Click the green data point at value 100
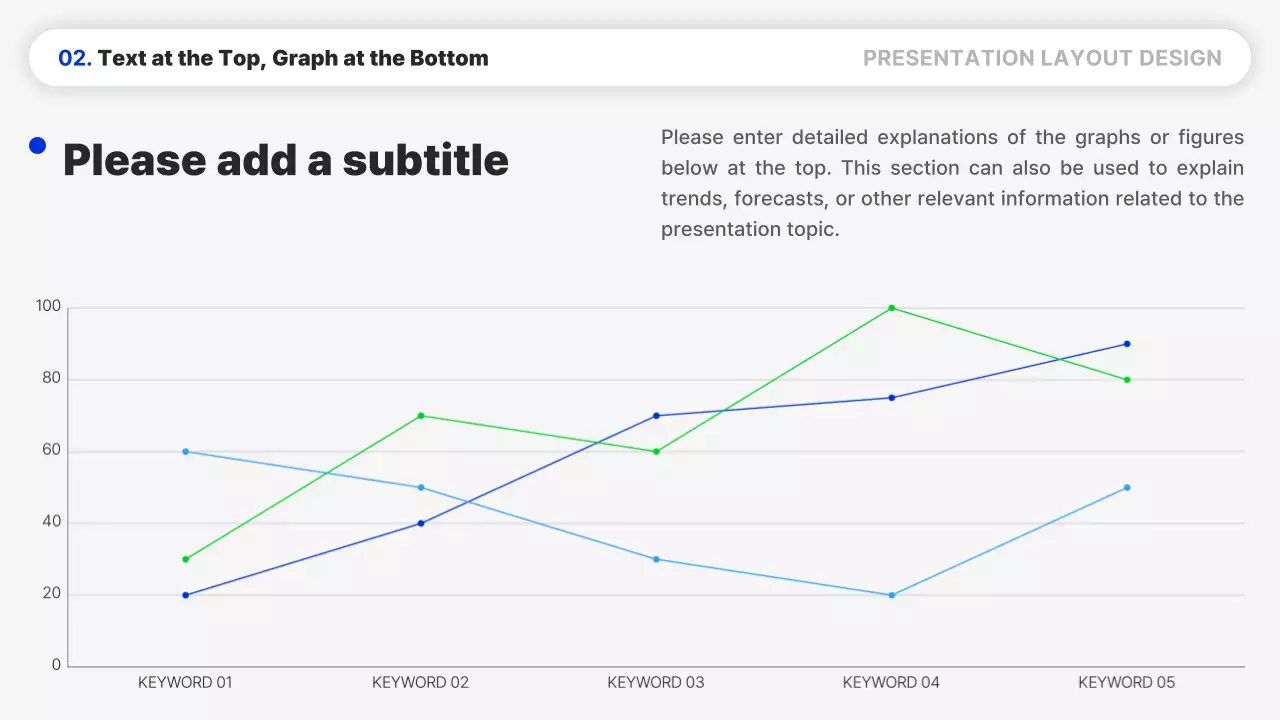This screenshot has width=1280, height=720. [891, 308]
